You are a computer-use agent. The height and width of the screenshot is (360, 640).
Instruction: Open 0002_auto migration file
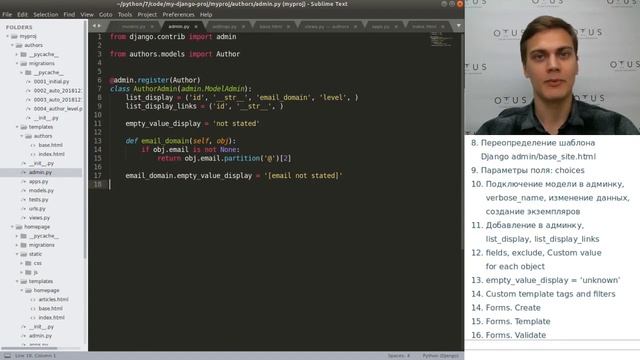point(58,91)
